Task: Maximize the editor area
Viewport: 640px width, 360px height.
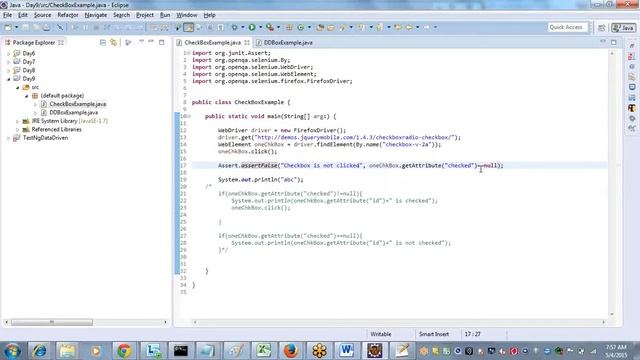Action: 614,42
